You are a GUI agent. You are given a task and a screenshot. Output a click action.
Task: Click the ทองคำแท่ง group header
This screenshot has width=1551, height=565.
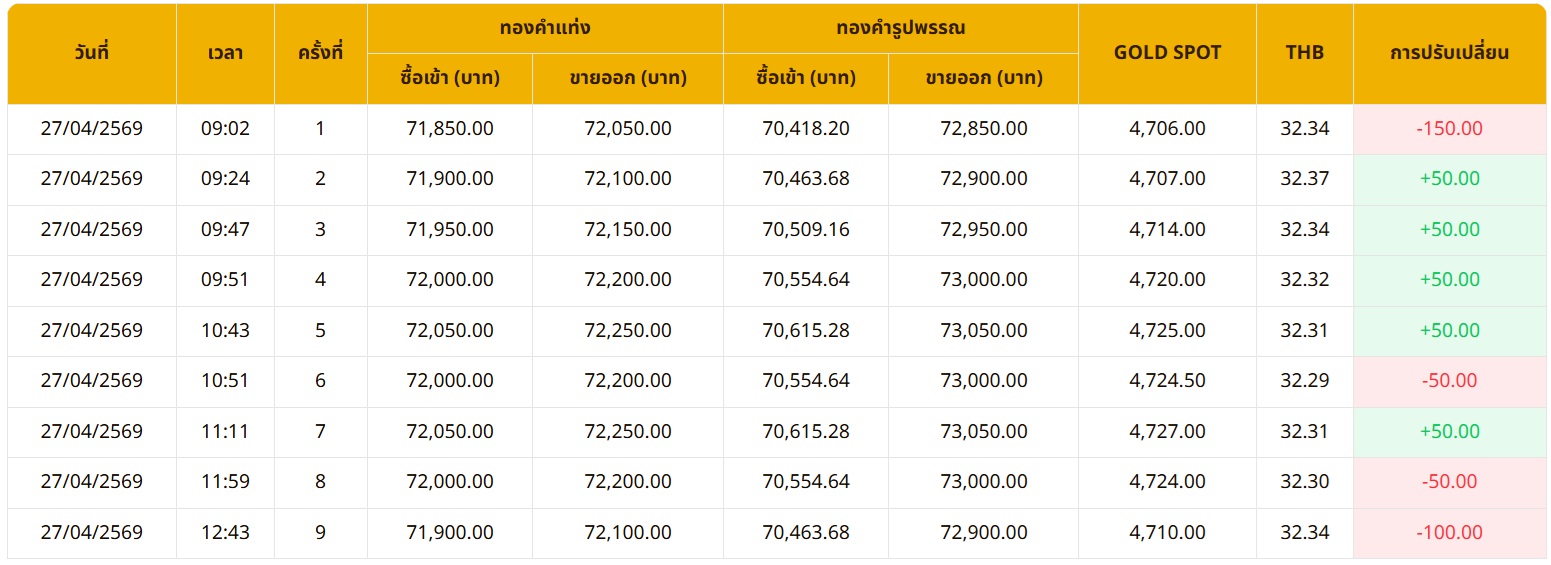(x=545, y=28)
